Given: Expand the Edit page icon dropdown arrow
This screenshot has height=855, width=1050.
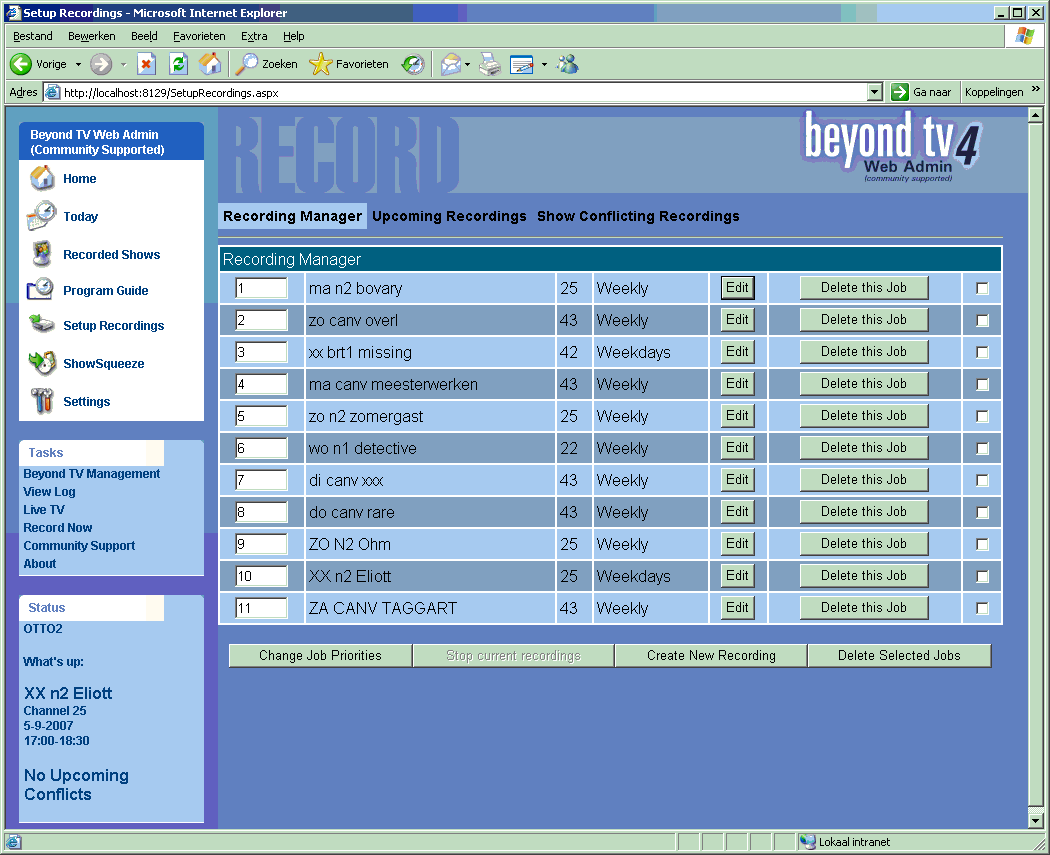Looking at the screenshot, I should pos(544,64).
